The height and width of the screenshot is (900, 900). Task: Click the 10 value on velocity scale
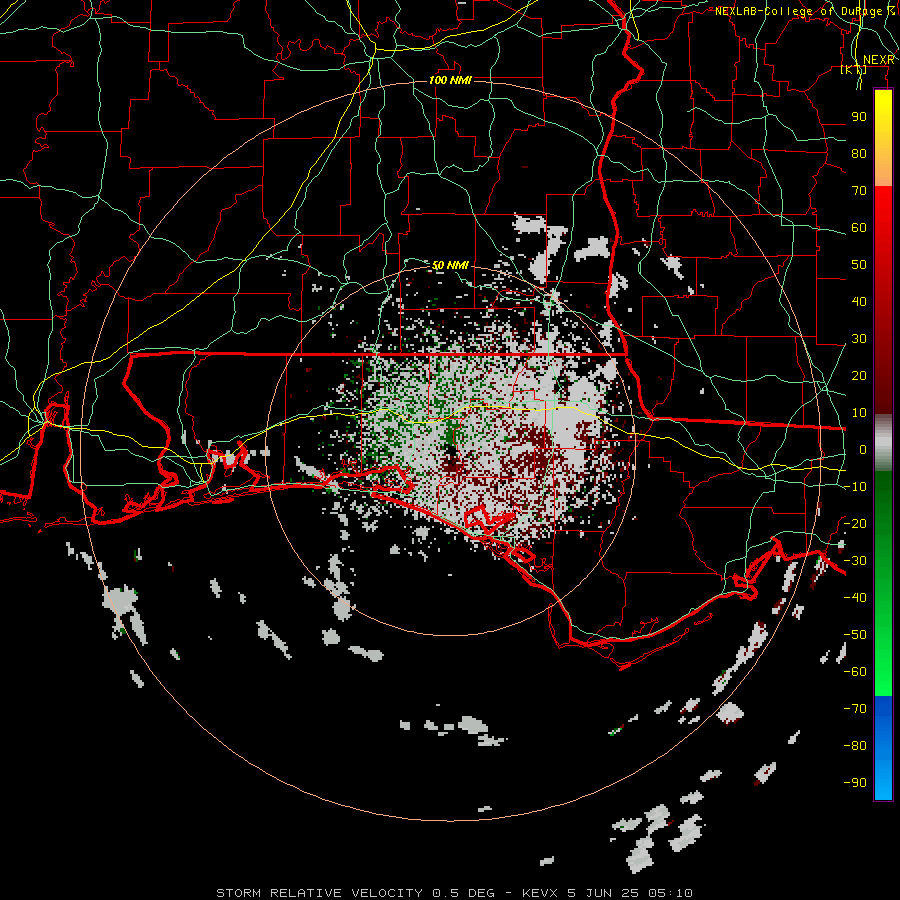pos(859,413)
